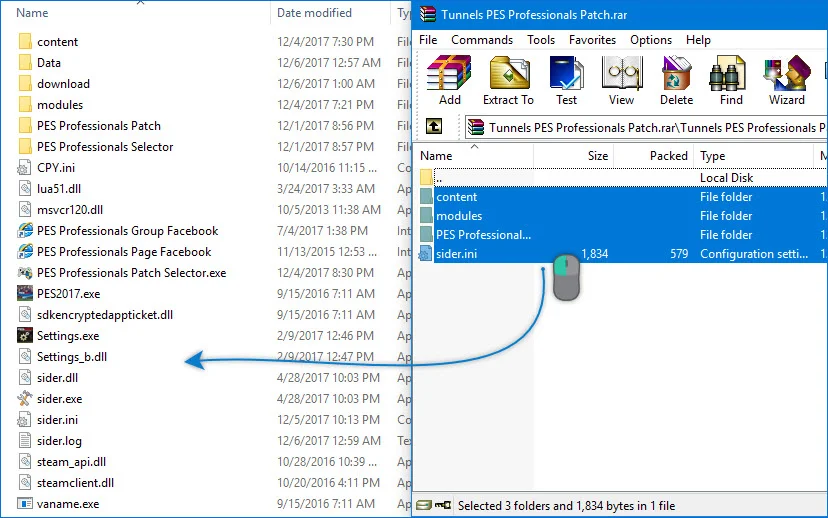Select the 'msvcr120.dll' file

tap(70, 210)
